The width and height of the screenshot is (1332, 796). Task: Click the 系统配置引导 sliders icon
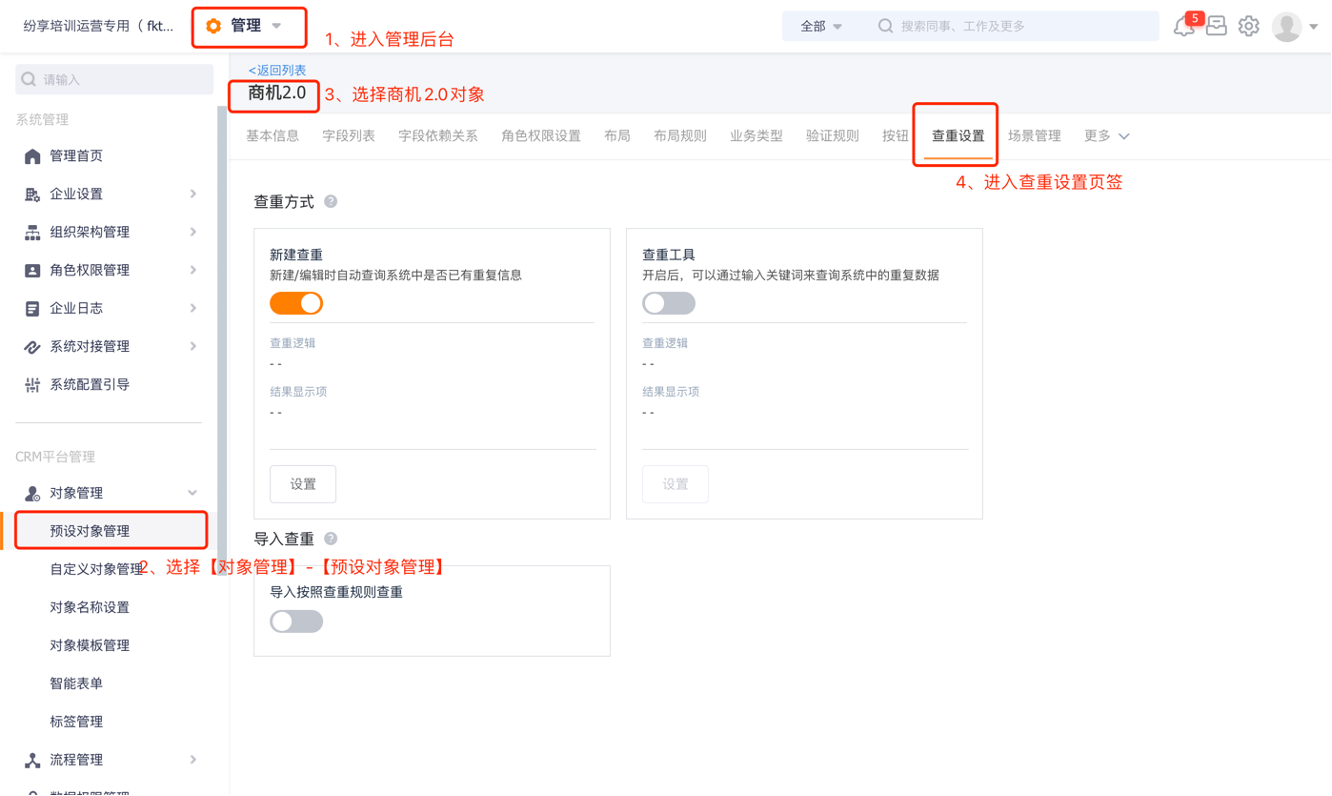tap(32, 385)
